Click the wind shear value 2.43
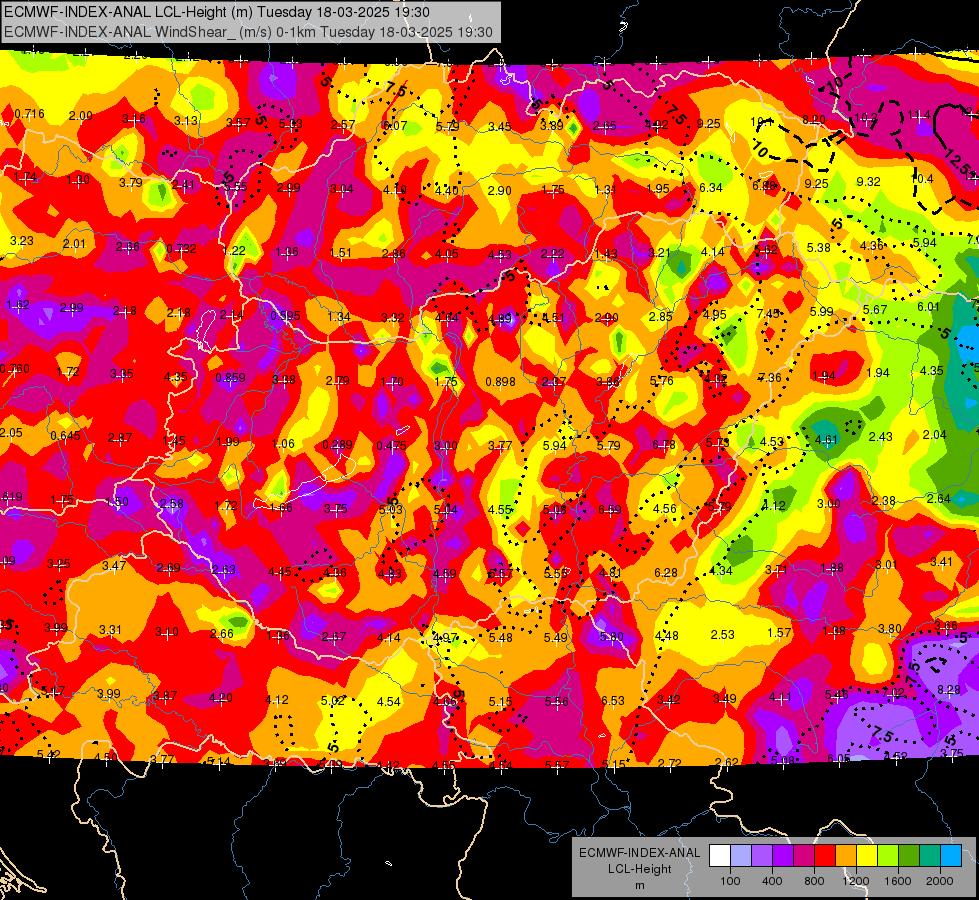This screenshot has height=900, width=979. click(x=881, y=437)
